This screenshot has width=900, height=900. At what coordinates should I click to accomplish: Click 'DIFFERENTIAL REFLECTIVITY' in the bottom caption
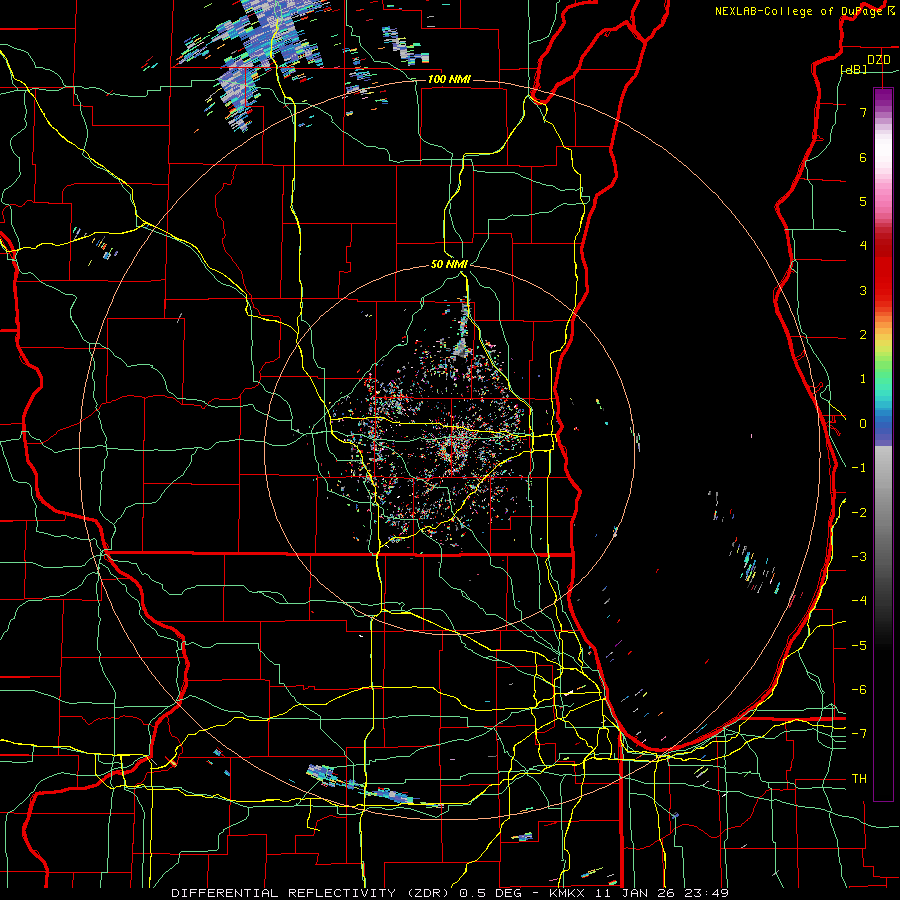pos(284,893)
